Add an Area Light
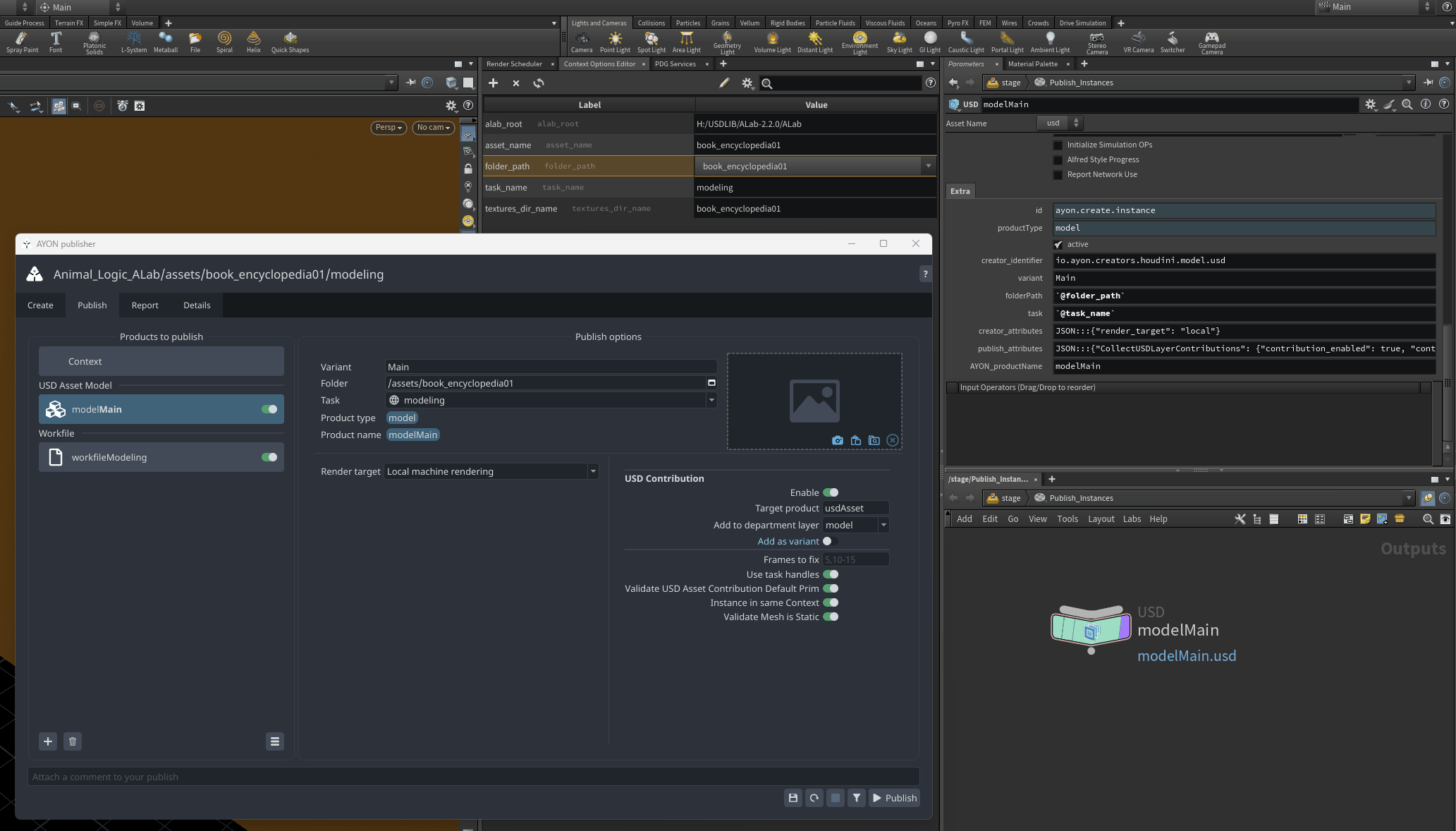1456x831 pixels. 686,42
